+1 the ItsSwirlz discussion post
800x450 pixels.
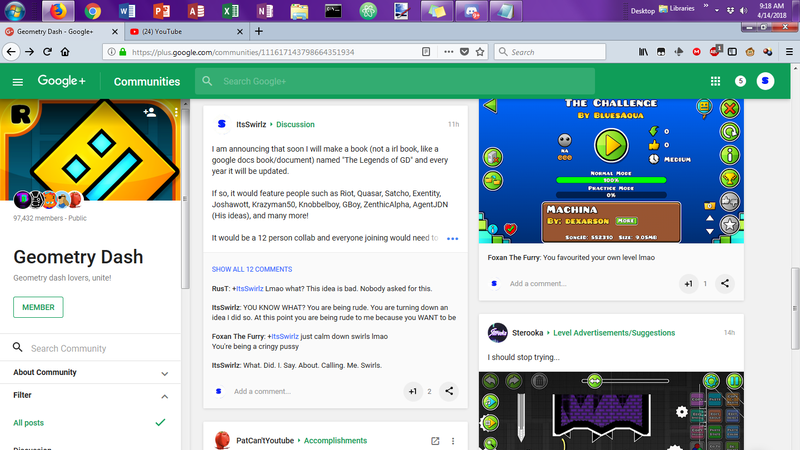[x=412, y=391]
